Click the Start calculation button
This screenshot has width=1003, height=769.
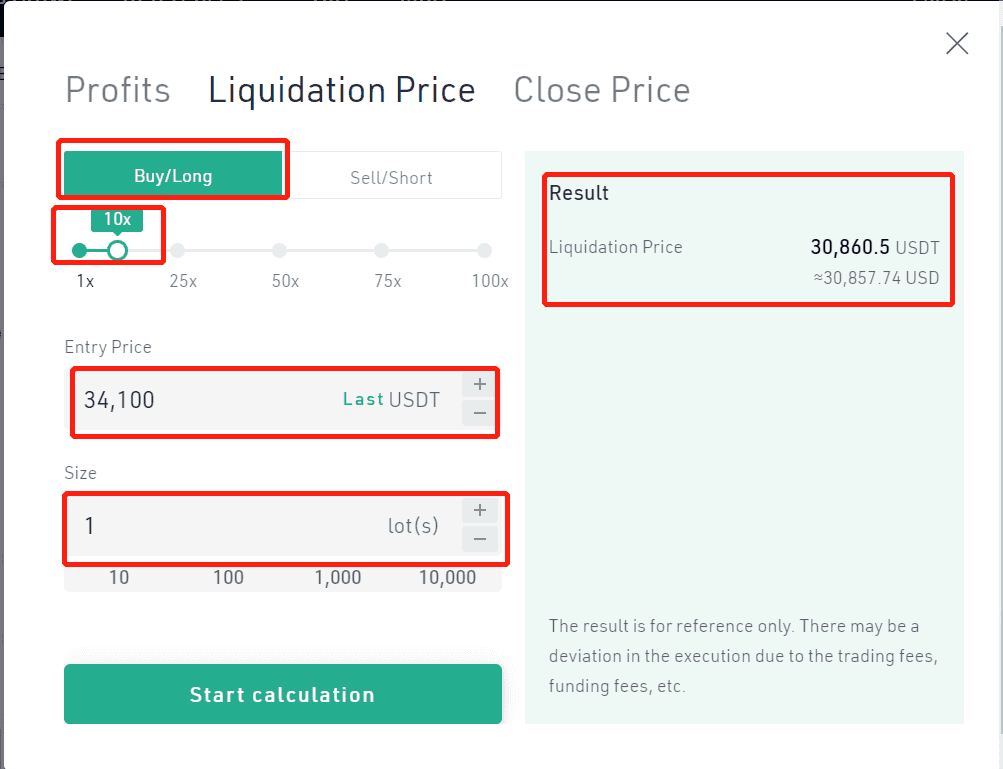283,694
